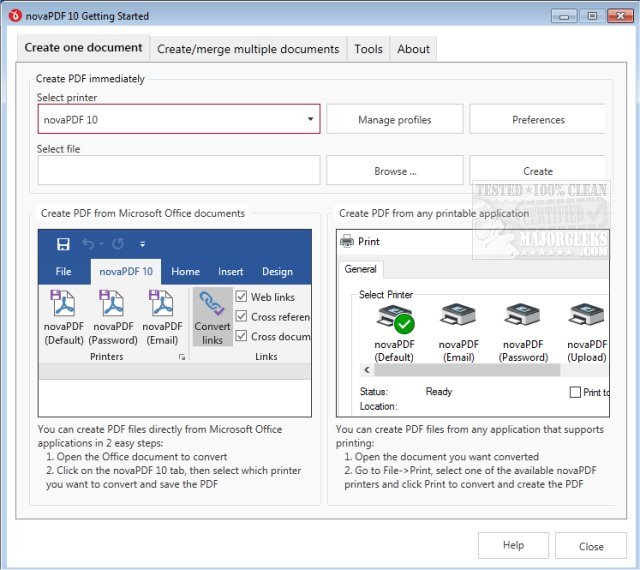Click the Browse button
The image size is (640, 570).
point(394,171)
